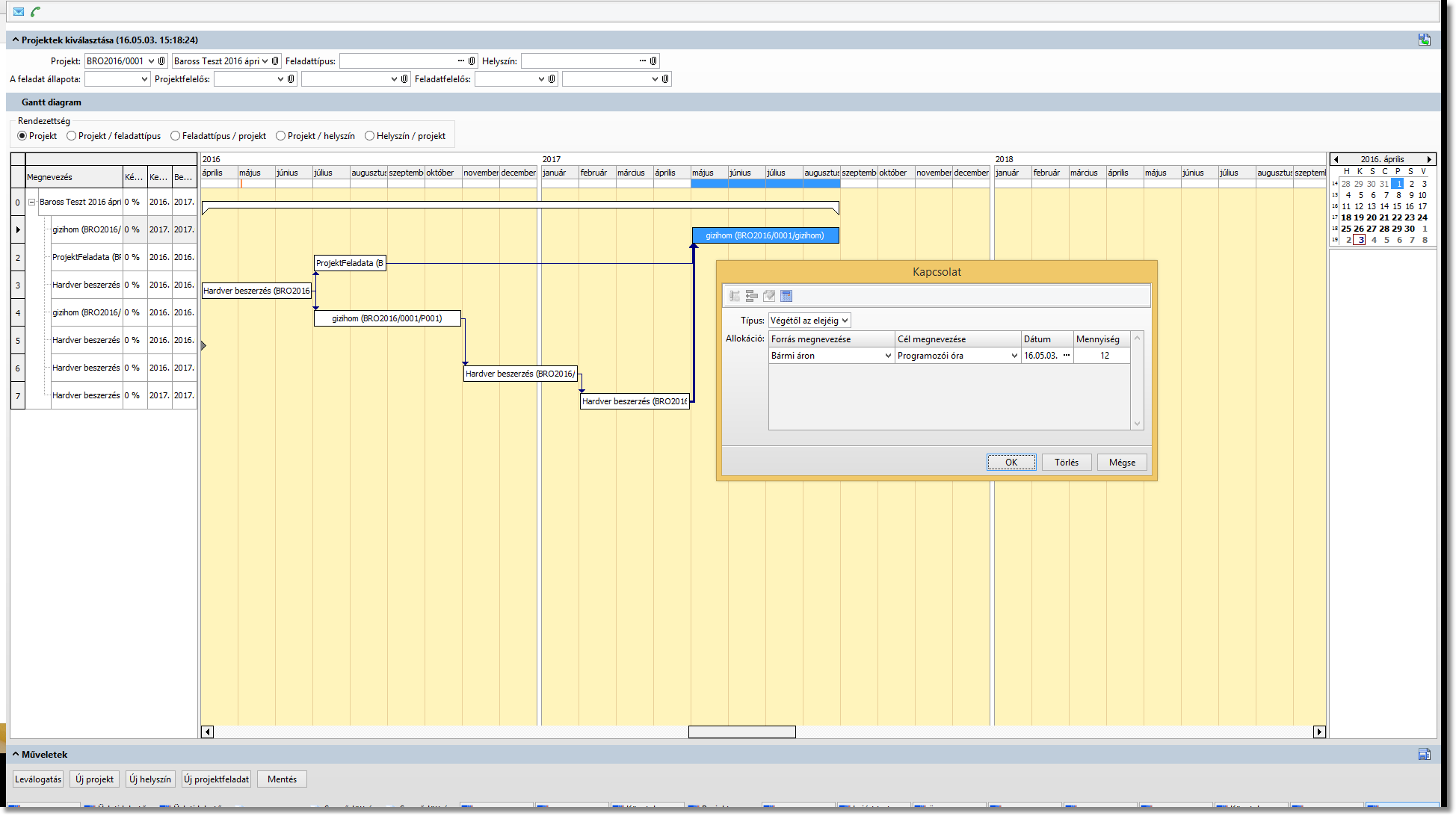This screenshot has width=1456, height=816.
Task: Click the envelope mail icon at top left
Action: tap(19, 11)
